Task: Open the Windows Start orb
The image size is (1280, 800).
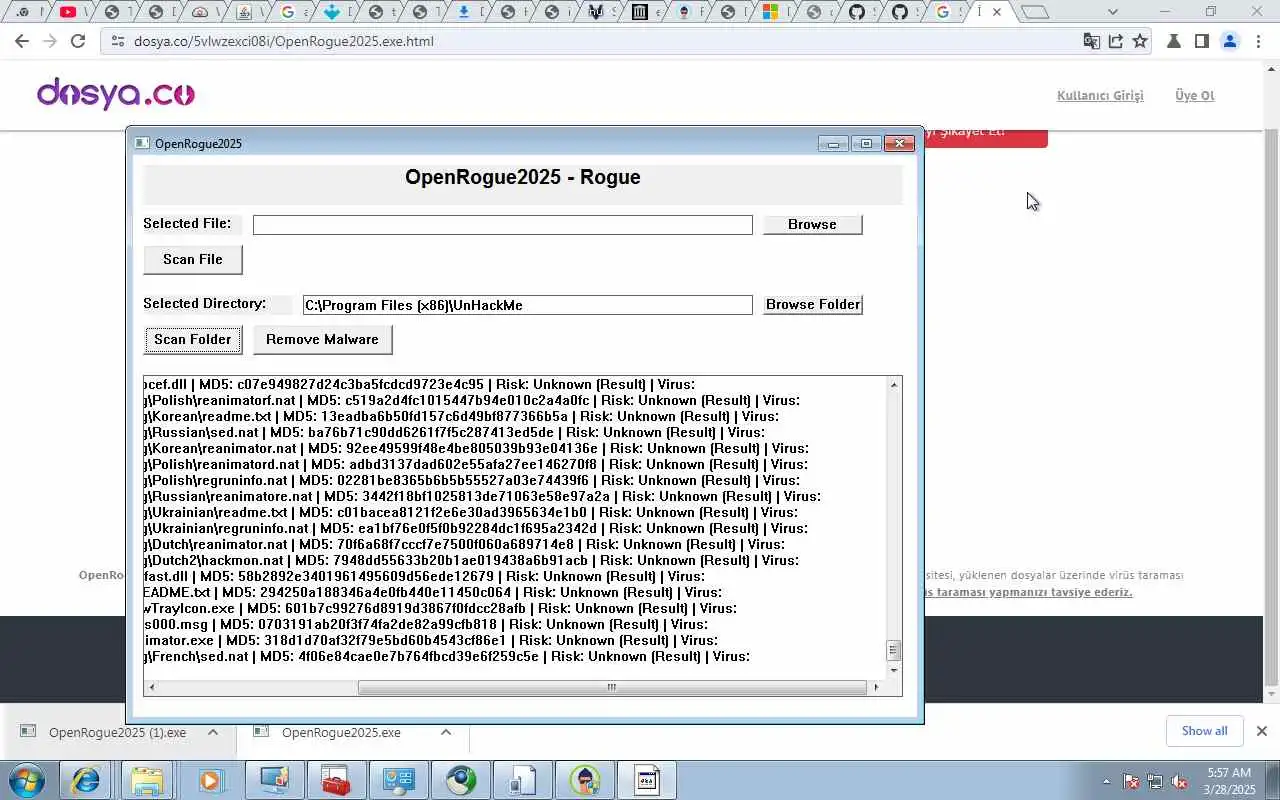Action: 27,780
